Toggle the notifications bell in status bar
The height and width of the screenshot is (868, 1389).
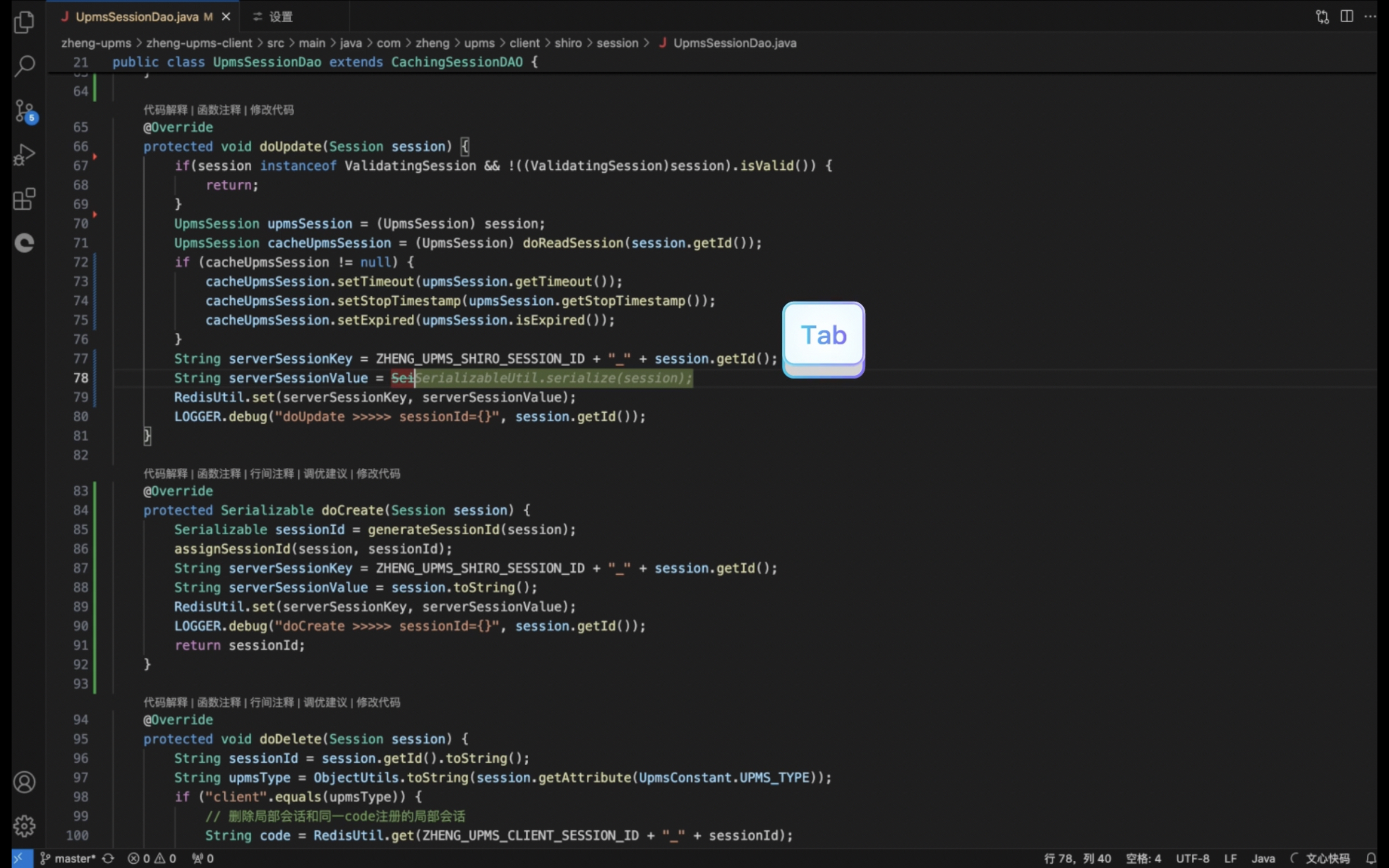click(x=1371, y=858)
